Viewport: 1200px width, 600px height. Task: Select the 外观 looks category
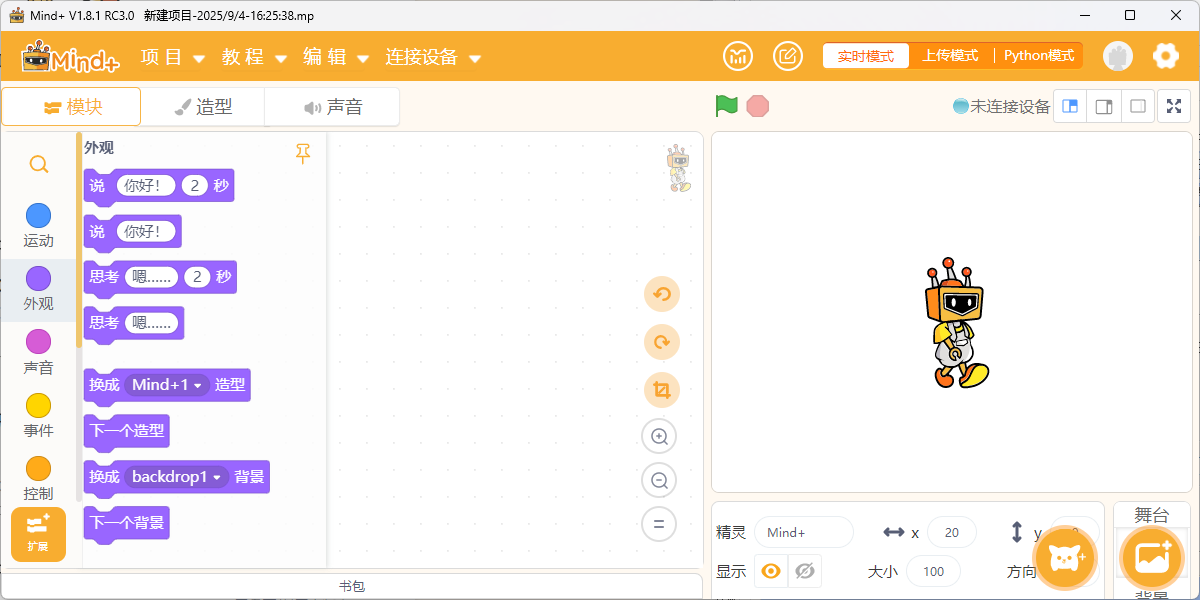(x=38, y=289)
